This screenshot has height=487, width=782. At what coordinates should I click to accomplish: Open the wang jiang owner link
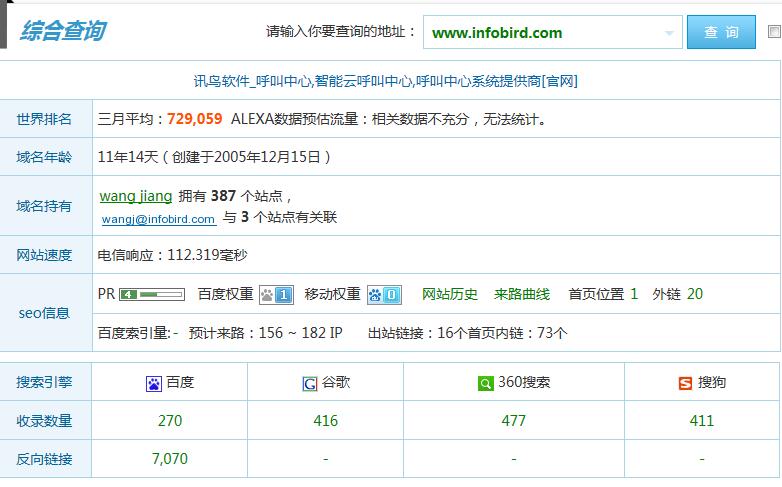point(136,196)
